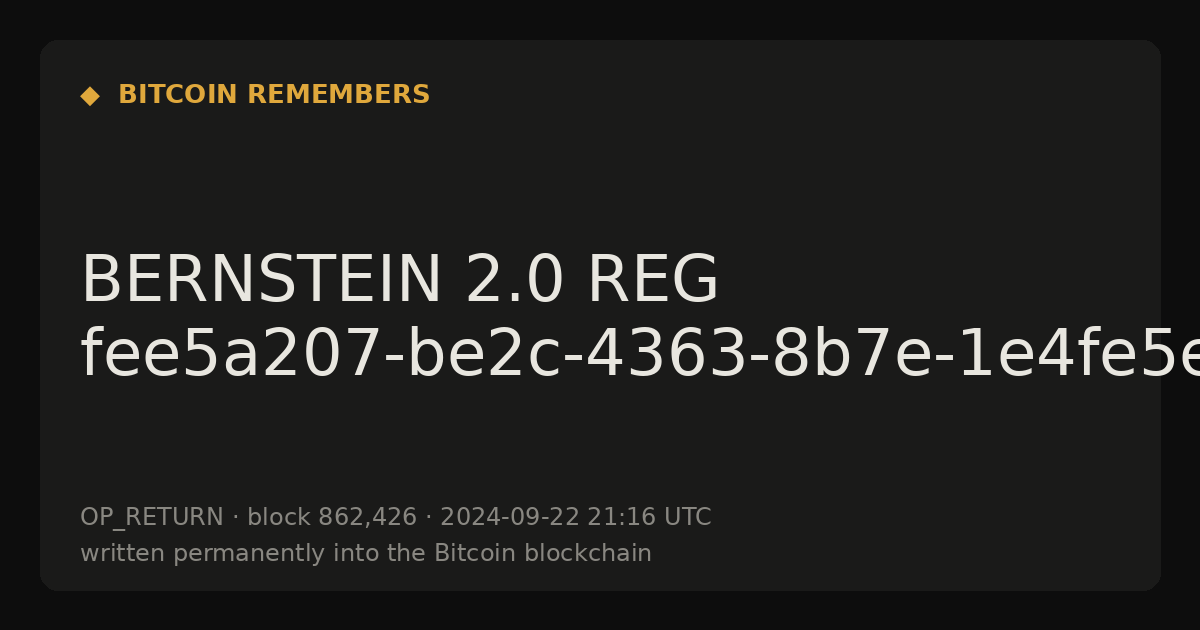
Task: Click the OP_RETURN label
Action: click(x=152, y=518)
